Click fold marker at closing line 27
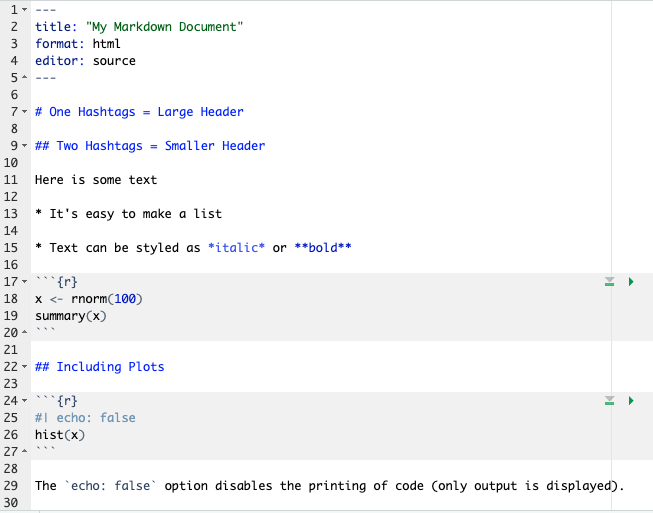 click(25, 452)
